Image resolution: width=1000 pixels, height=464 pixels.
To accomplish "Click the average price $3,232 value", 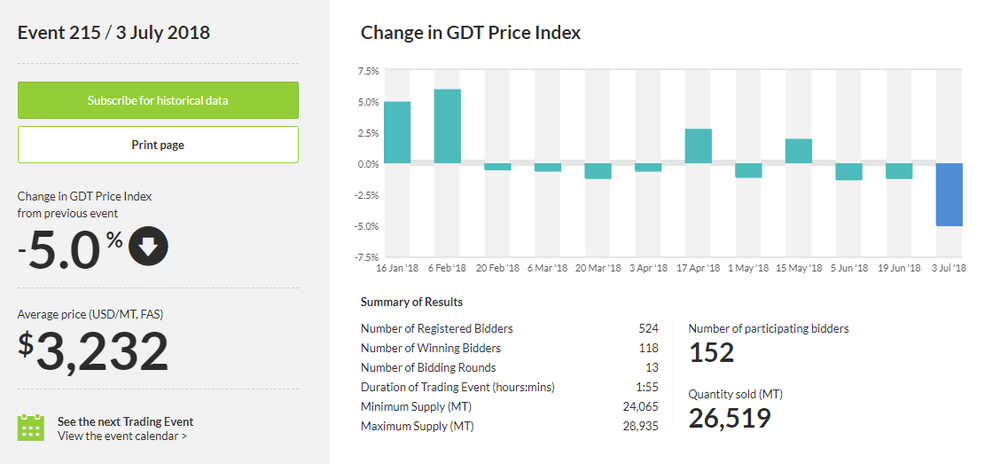I will coord(94,352).
